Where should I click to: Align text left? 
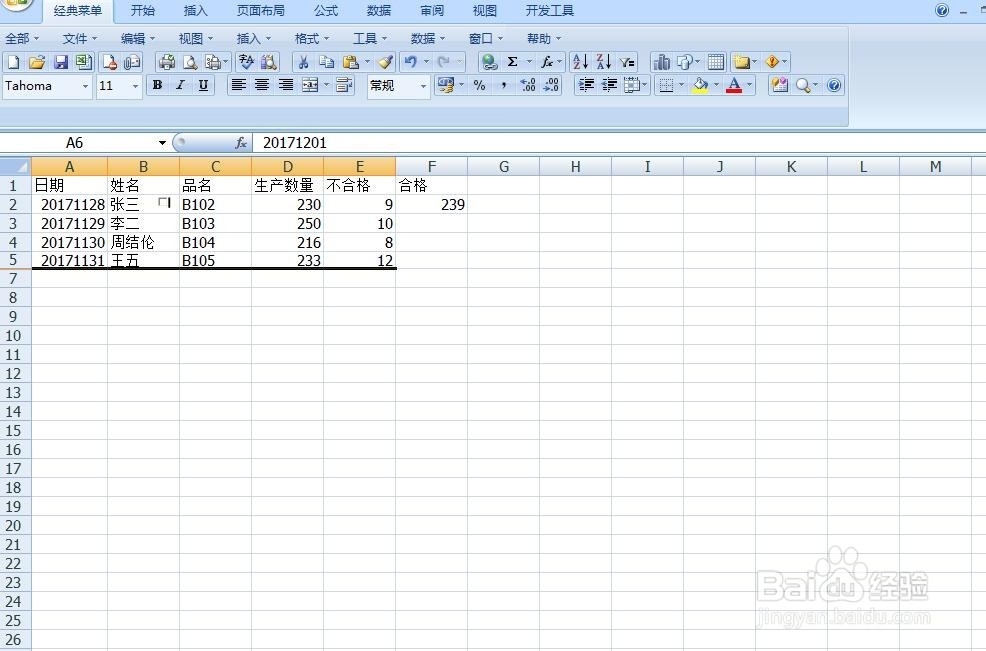[238, 85]
